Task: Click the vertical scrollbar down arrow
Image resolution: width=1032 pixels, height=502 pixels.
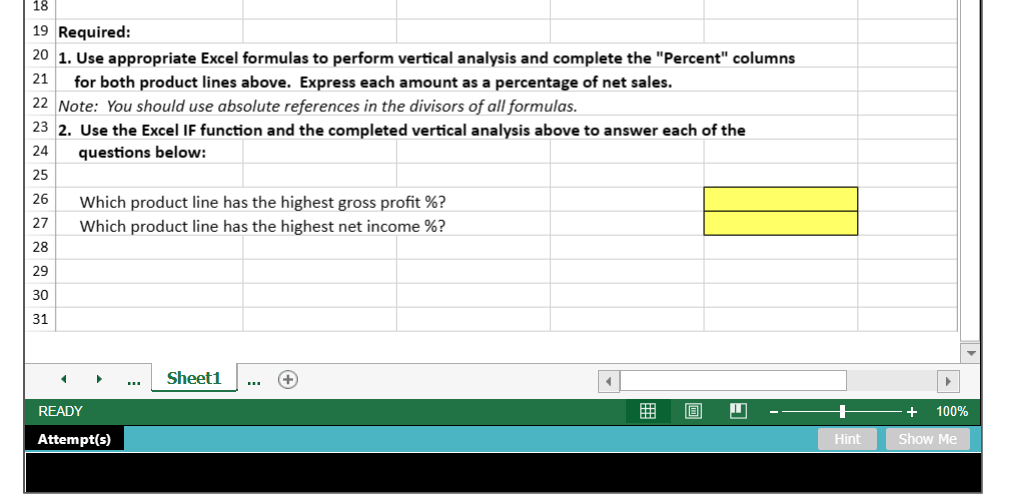Action: click(970, 353)
